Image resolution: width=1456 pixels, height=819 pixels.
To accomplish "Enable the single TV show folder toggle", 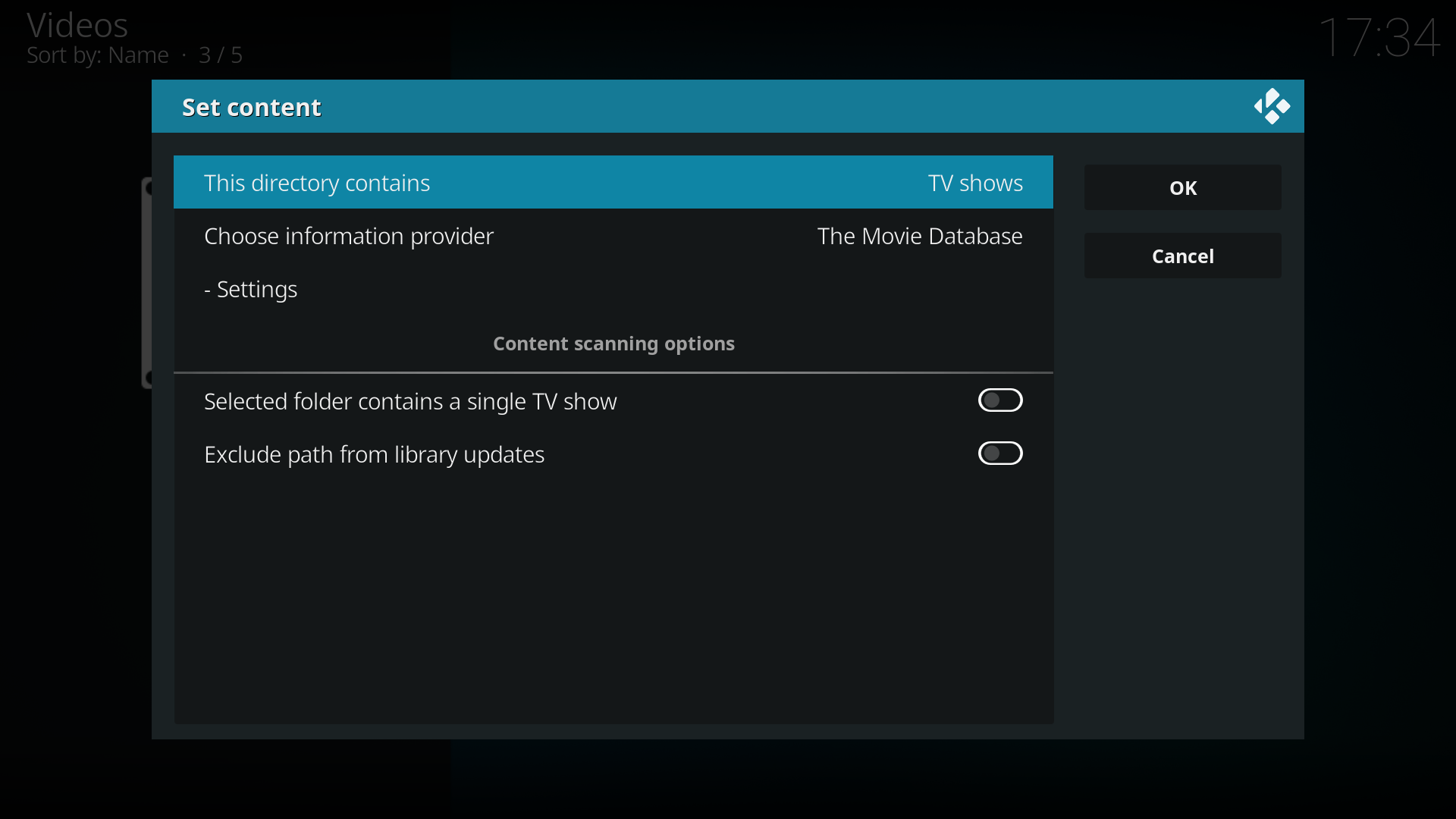I will click(x=999, y=400).
